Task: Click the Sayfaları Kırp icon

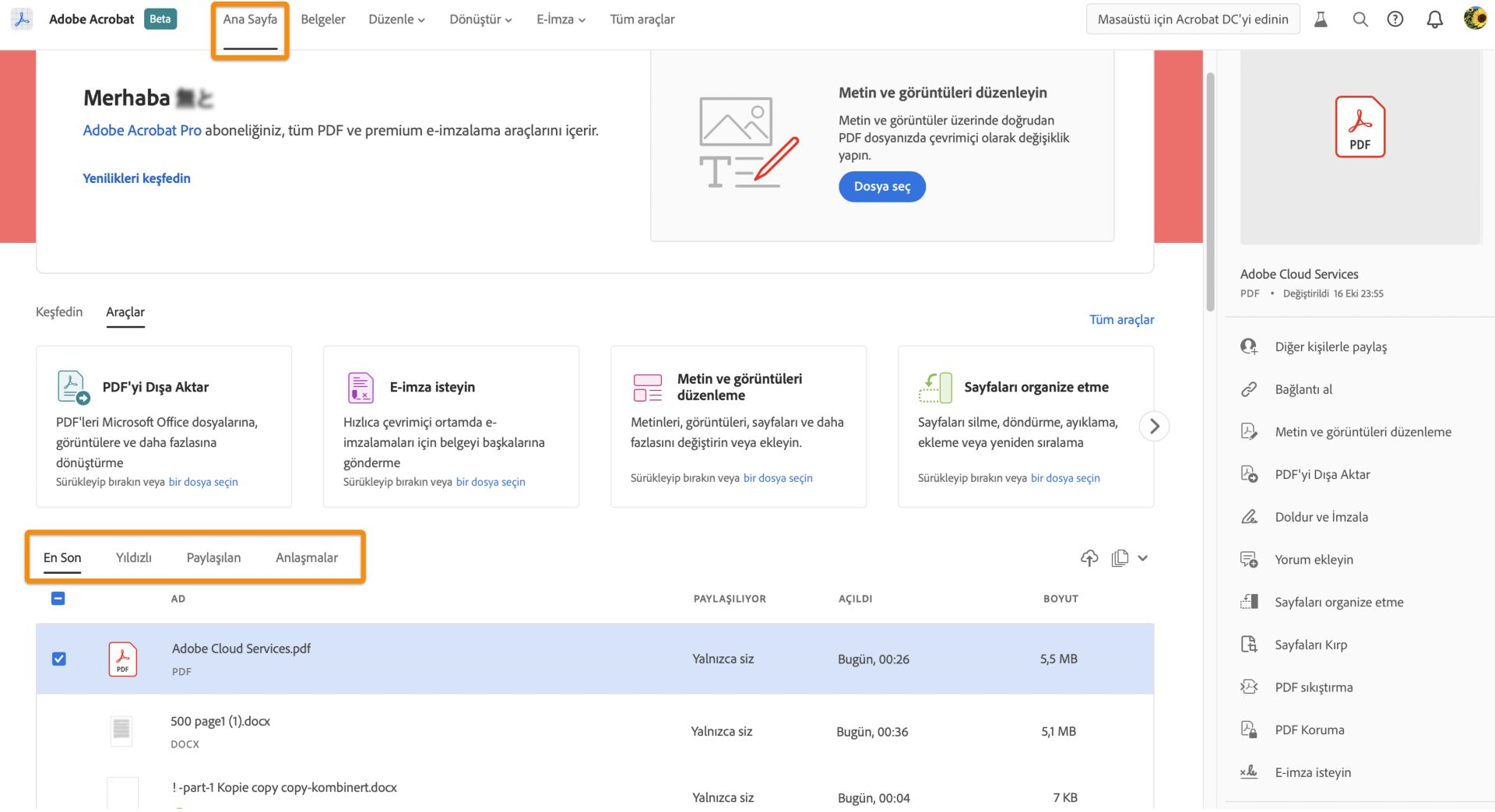Action: pos(1249,645)
